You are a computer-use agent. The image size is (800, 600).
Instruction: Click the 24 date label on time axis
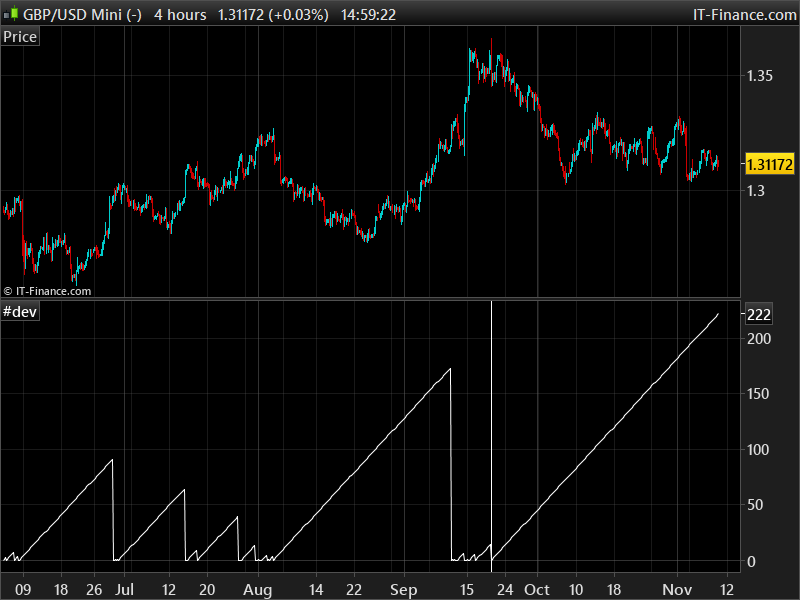pyautogui.click(x=505, y=590)
